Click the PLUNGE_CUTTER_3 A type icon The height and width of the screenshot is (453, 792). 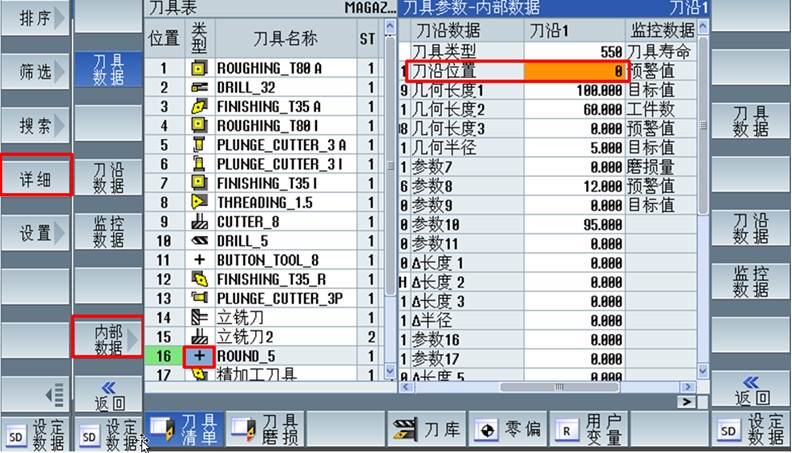pyautogui.click(x=200, y=145)
